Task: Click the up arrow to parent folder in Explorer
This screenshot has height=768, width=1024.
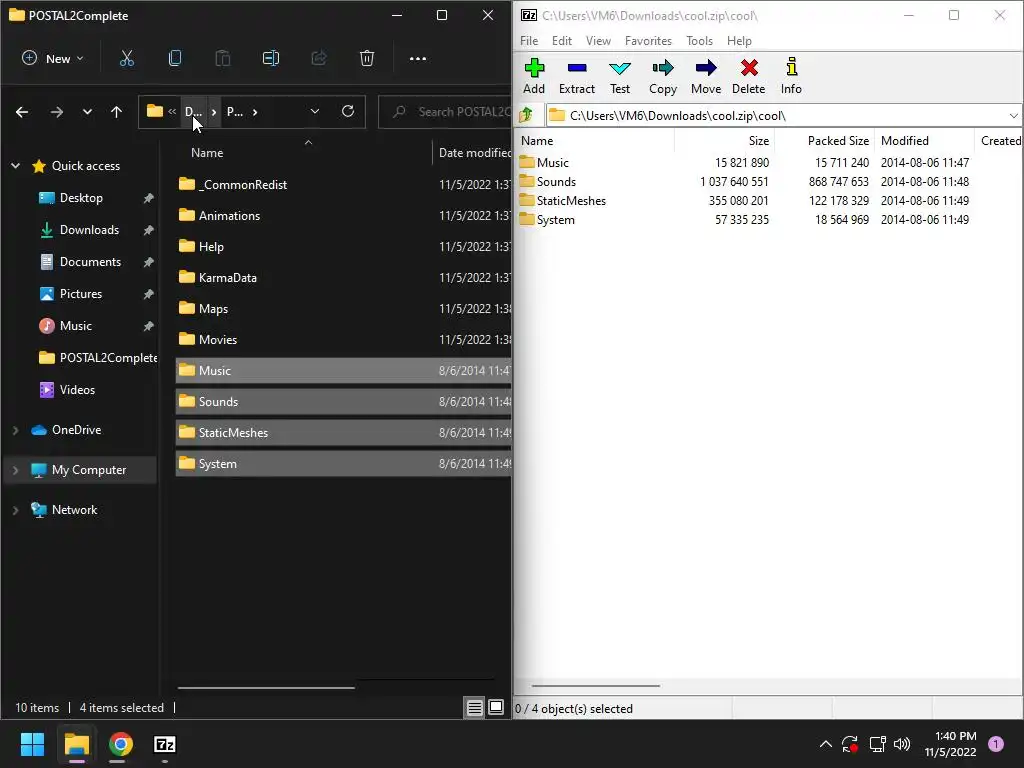Action: 116,112
